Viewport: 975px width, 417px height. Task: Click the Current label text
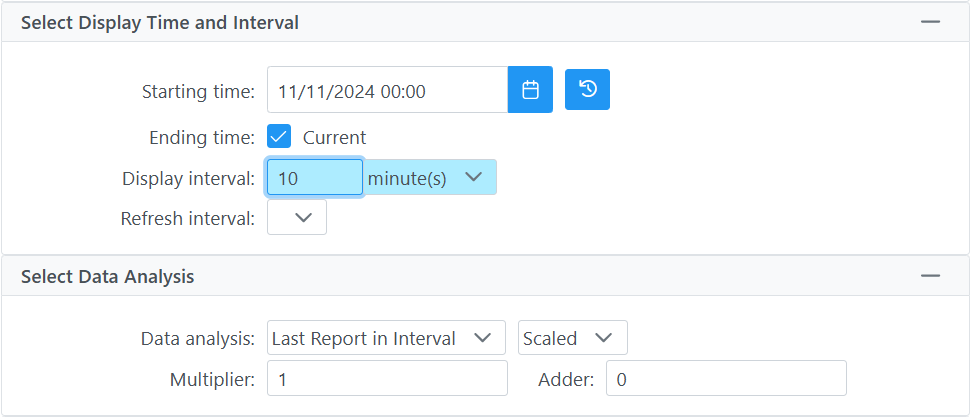point(335,137)
